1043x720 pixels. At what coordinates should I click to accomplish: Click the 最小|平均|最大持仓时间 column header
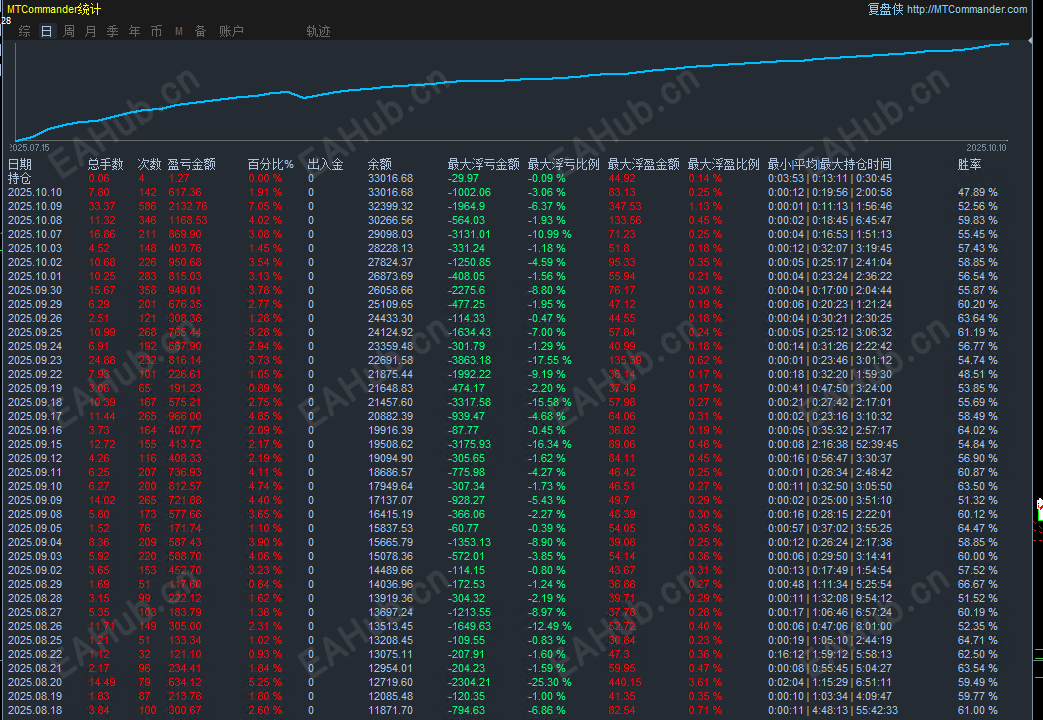[x=829, y=164]
